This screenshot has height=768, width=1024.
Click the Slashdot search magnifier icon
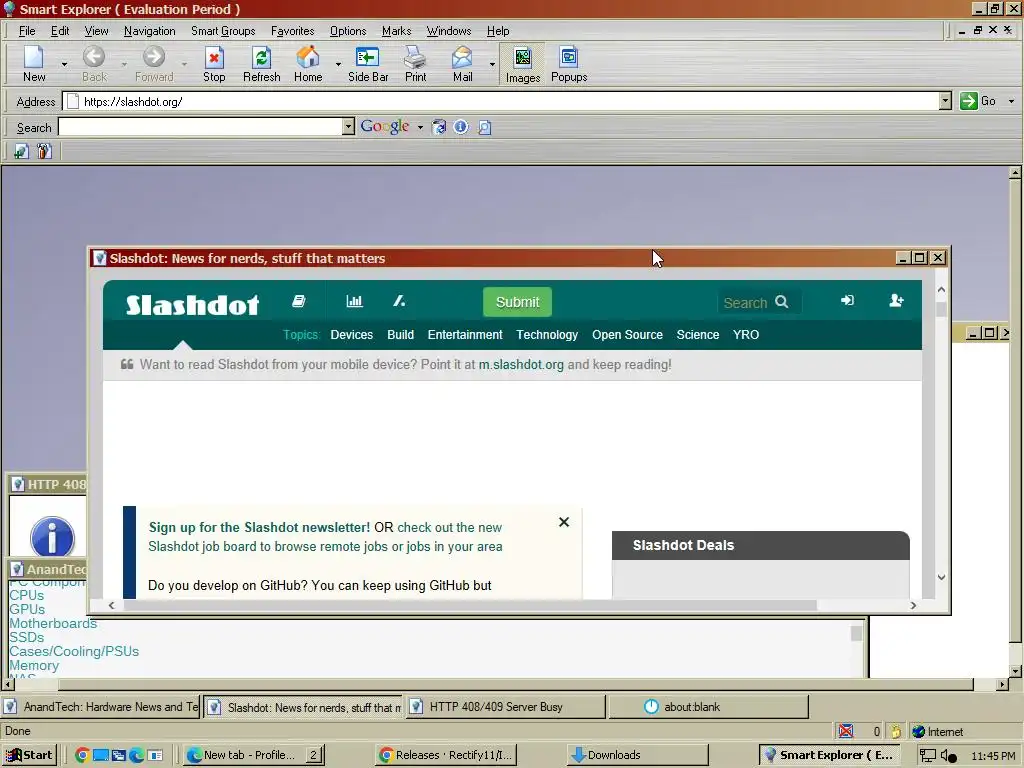782,302
